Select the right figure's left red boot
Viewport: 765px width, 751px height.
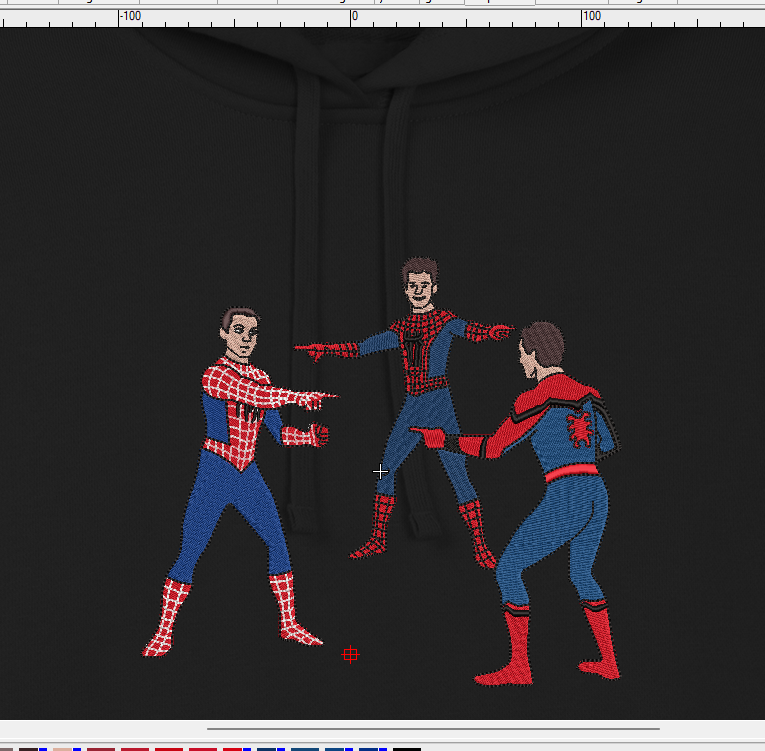516,650
